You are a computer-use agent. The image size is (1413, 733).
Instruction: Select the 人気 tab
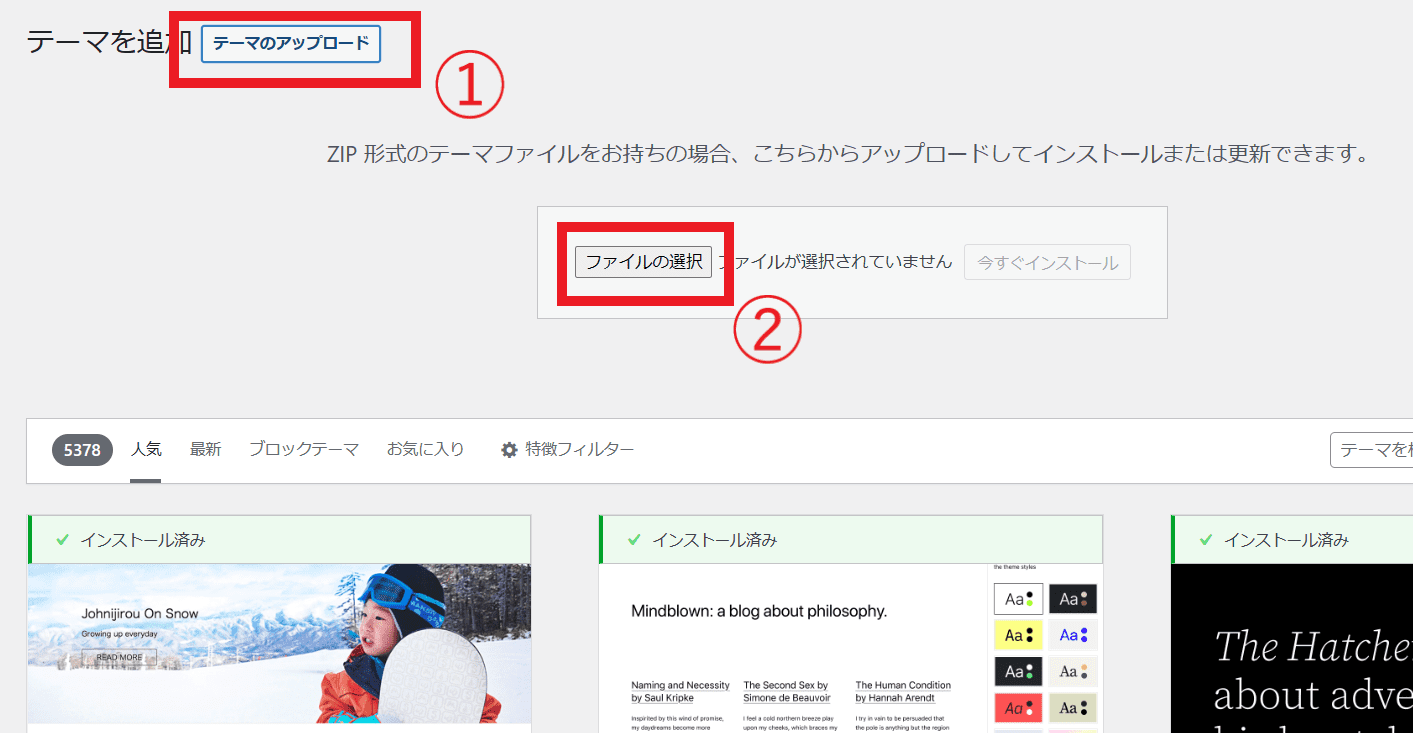pyautogui.click(x=146, y=449)
